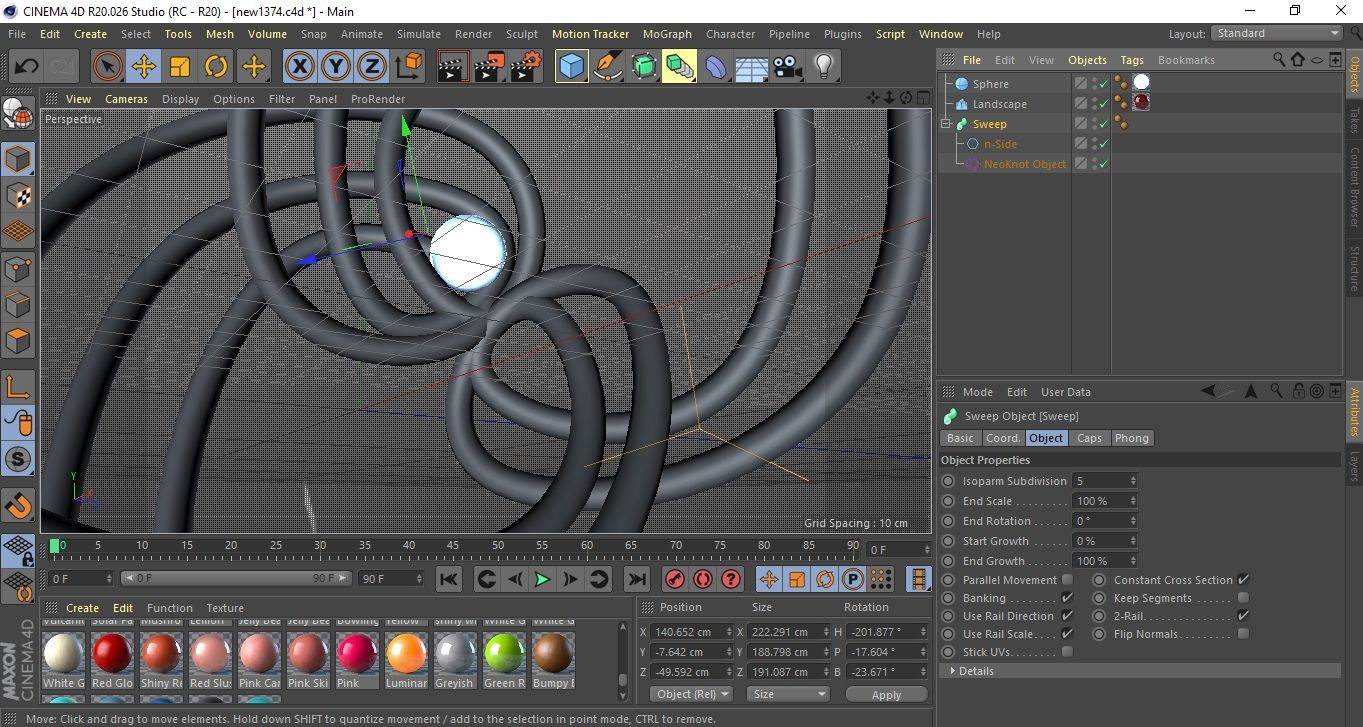The width and height of the screenshot is (1363, 727).
Task: Add a Camera object
Action: point(787,67)
